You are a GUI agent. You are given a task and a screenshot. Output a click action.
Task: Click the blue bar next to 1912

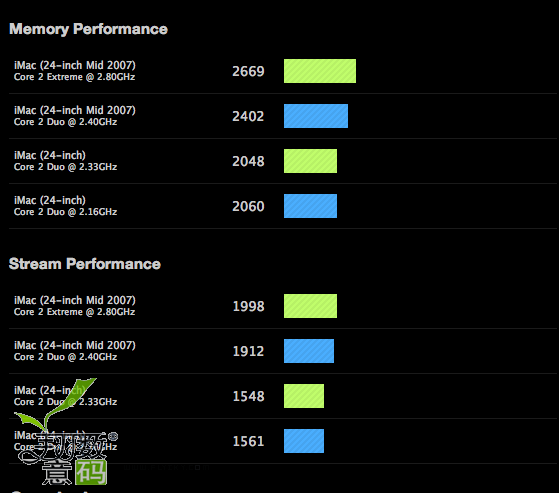point(309,351)
